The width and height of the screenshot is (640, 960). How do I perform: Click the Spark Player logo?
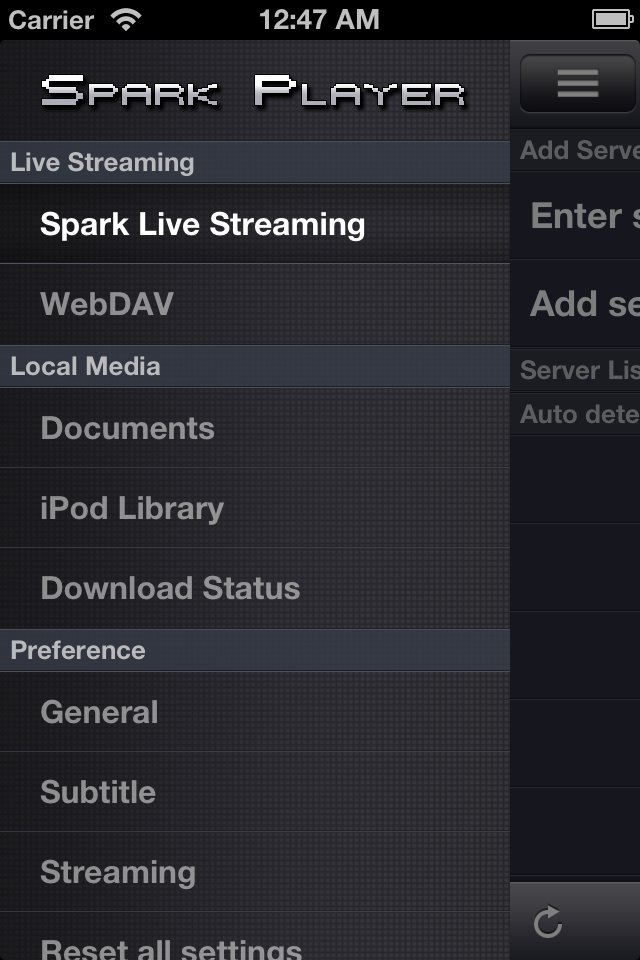point(254,91)
